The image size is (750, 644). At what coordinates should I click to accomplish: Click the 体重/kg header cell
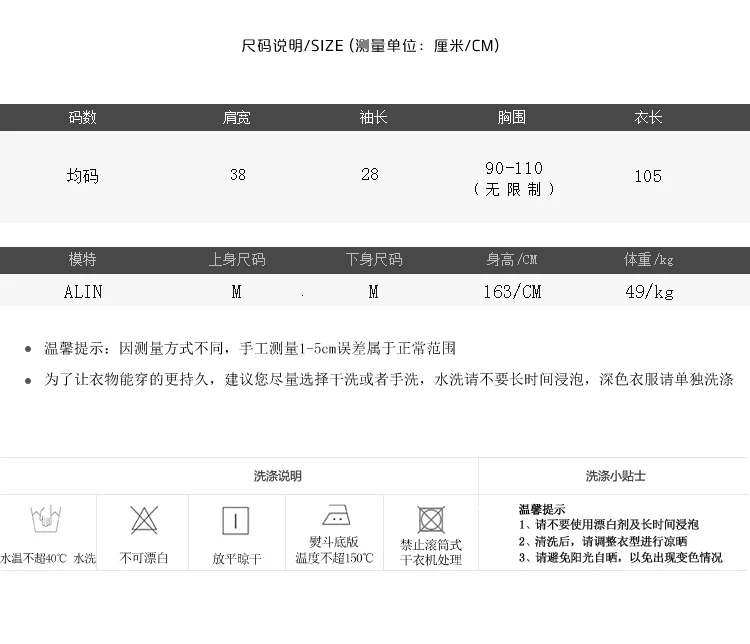coord(649,259)
